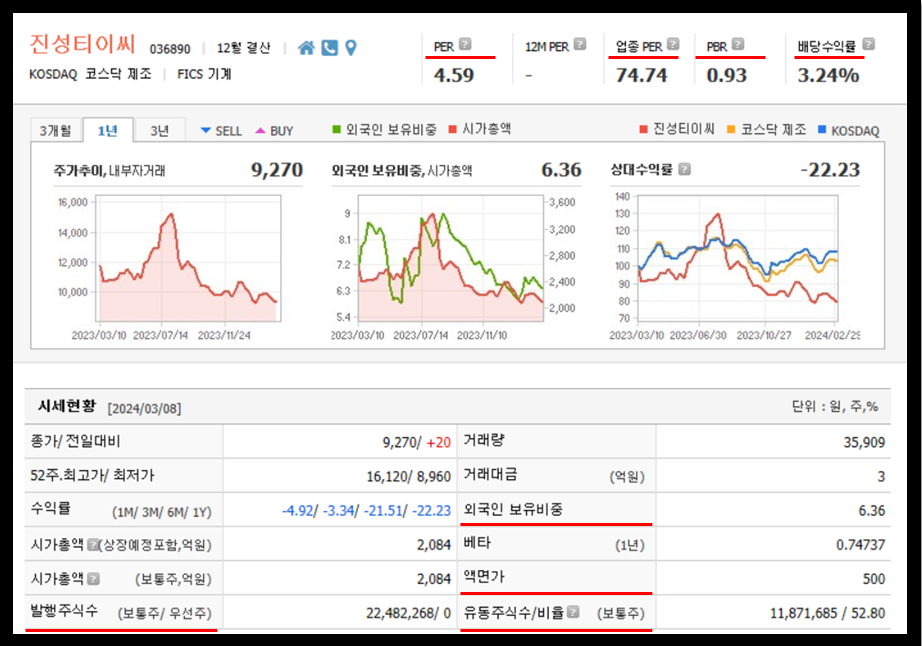Click the 52주.최고가/ 최저가 row label
The width and height of the screenshot is (922, 646).
pyautogui.click(x=92, y=476)
